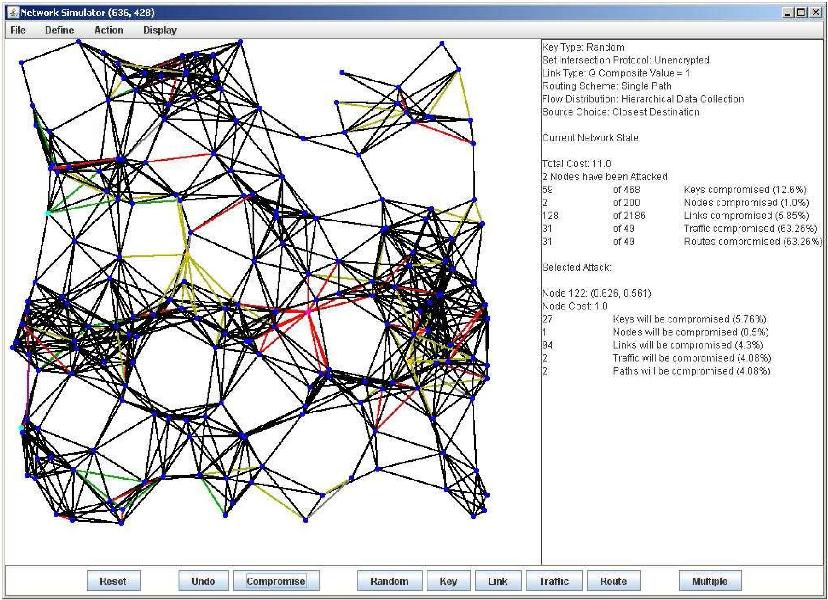This screenshot has width=828, height=600.
Task: Undo the last attack
Action: tap(205, 581)
